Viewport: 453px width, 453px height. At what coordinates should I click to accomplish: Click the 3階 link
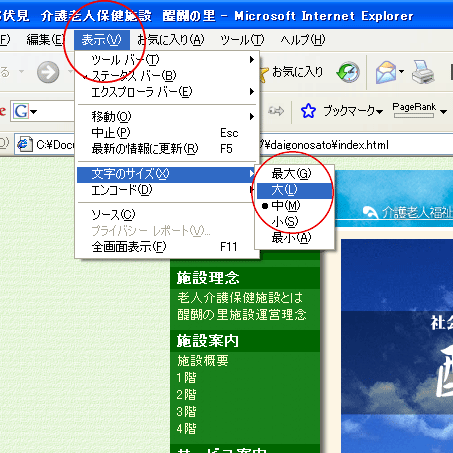[186, 412]
